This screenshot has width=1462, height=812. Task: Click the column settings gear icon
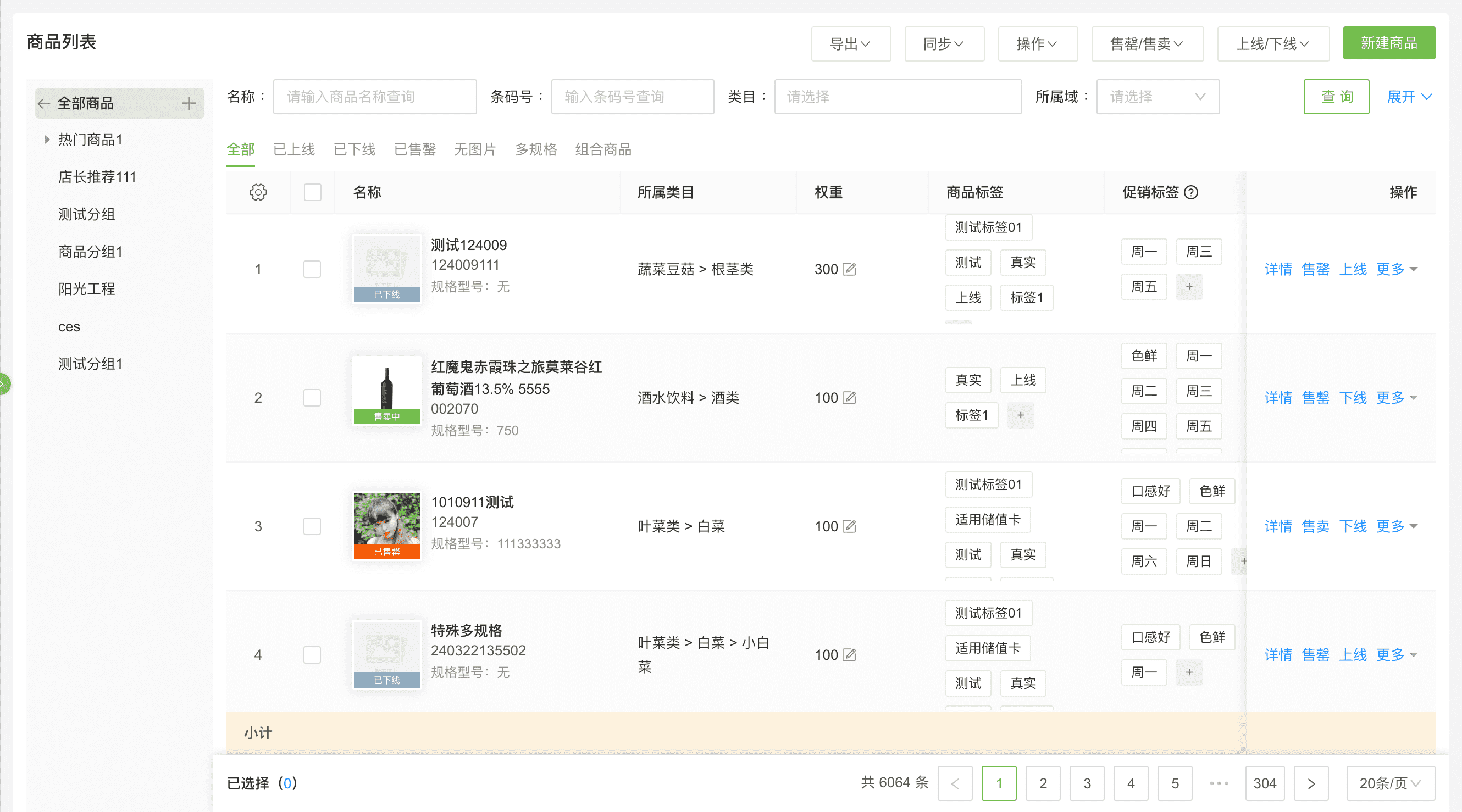click(258, 192)
